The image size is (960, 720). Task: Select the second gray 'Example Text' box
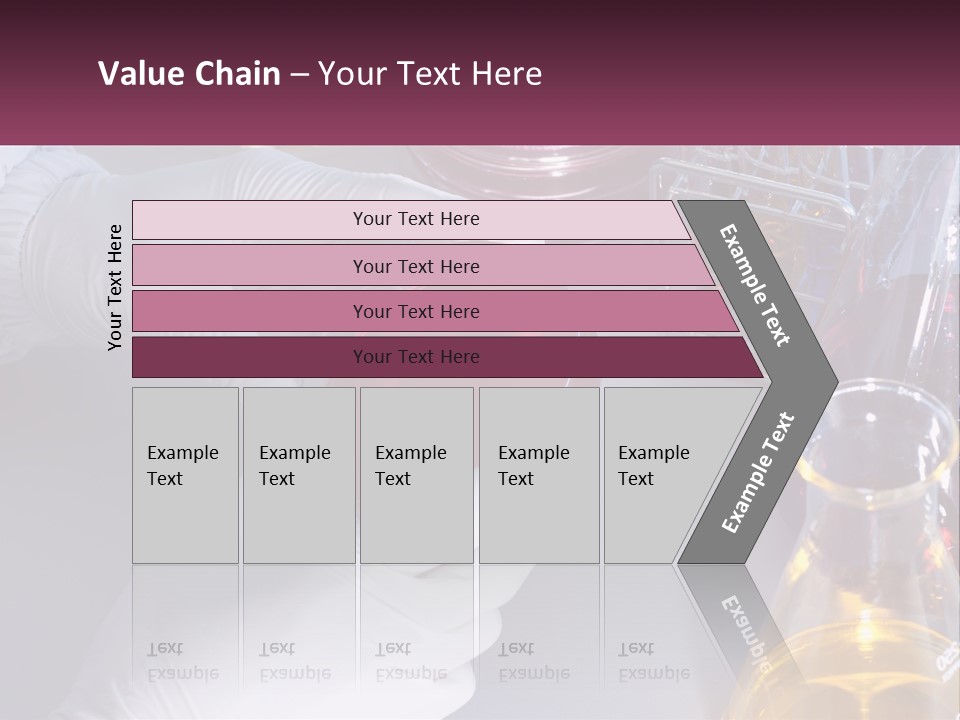point(299,475)
